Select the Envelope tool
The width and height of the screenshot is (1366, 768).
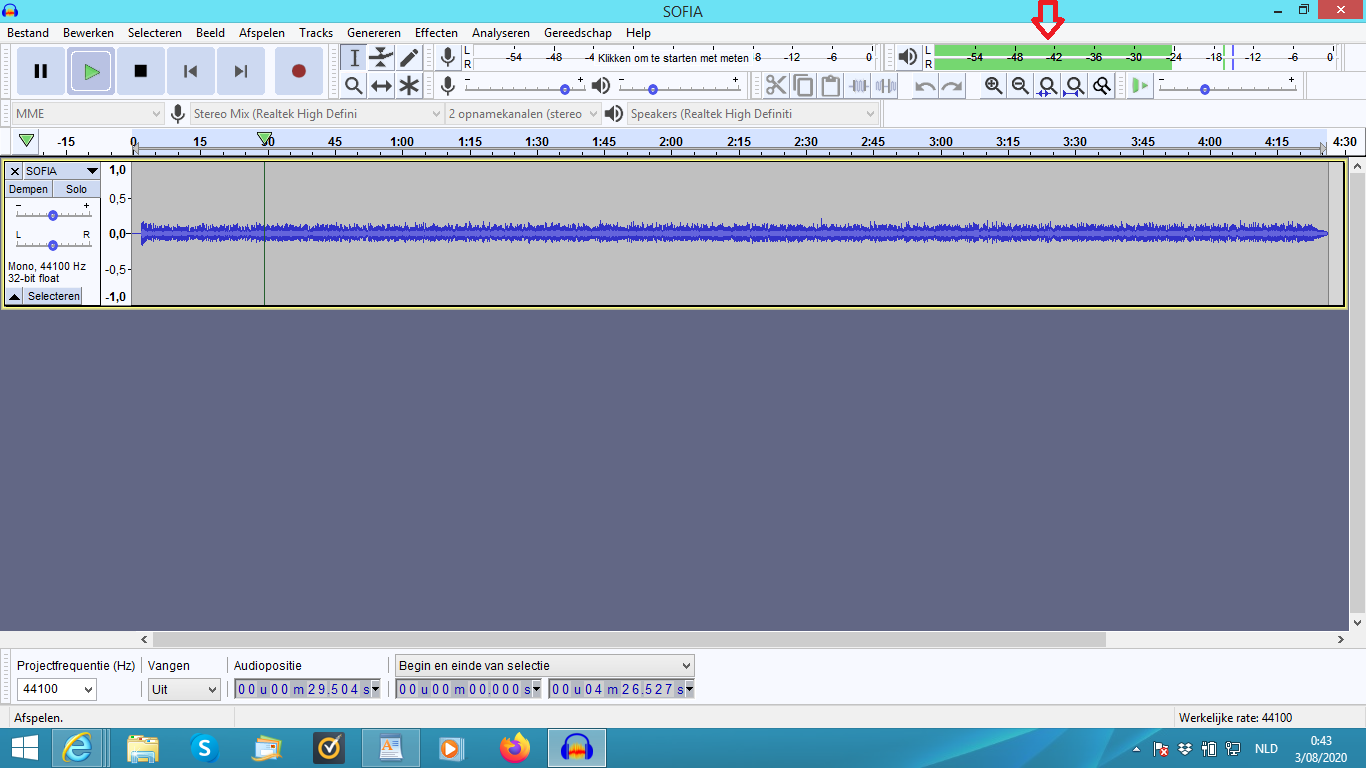pyautogui.click(x=381, y=58)
